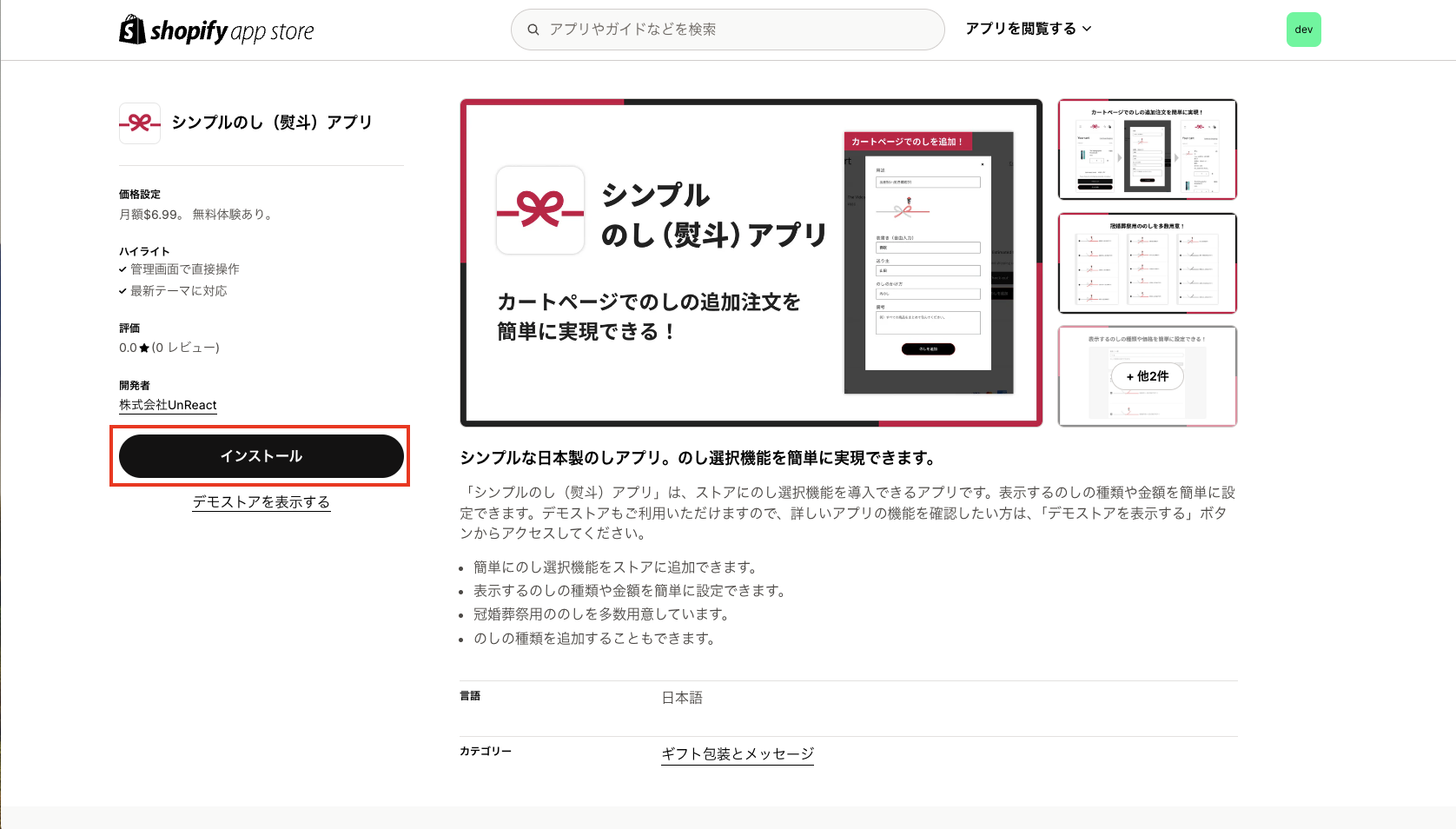The width and height of the screenshot is (1456, 829).
Task: Click the checkmark beside 管理画面で直接操作
Action: (x=122, y=269)
